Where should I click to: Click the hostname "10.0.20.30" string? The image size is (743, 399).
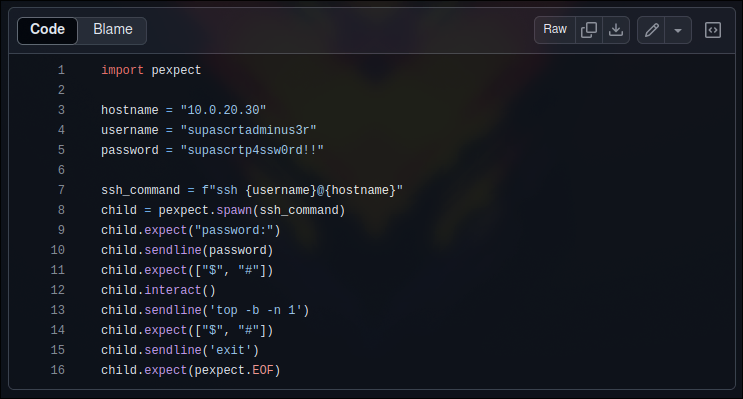(223, 110)
